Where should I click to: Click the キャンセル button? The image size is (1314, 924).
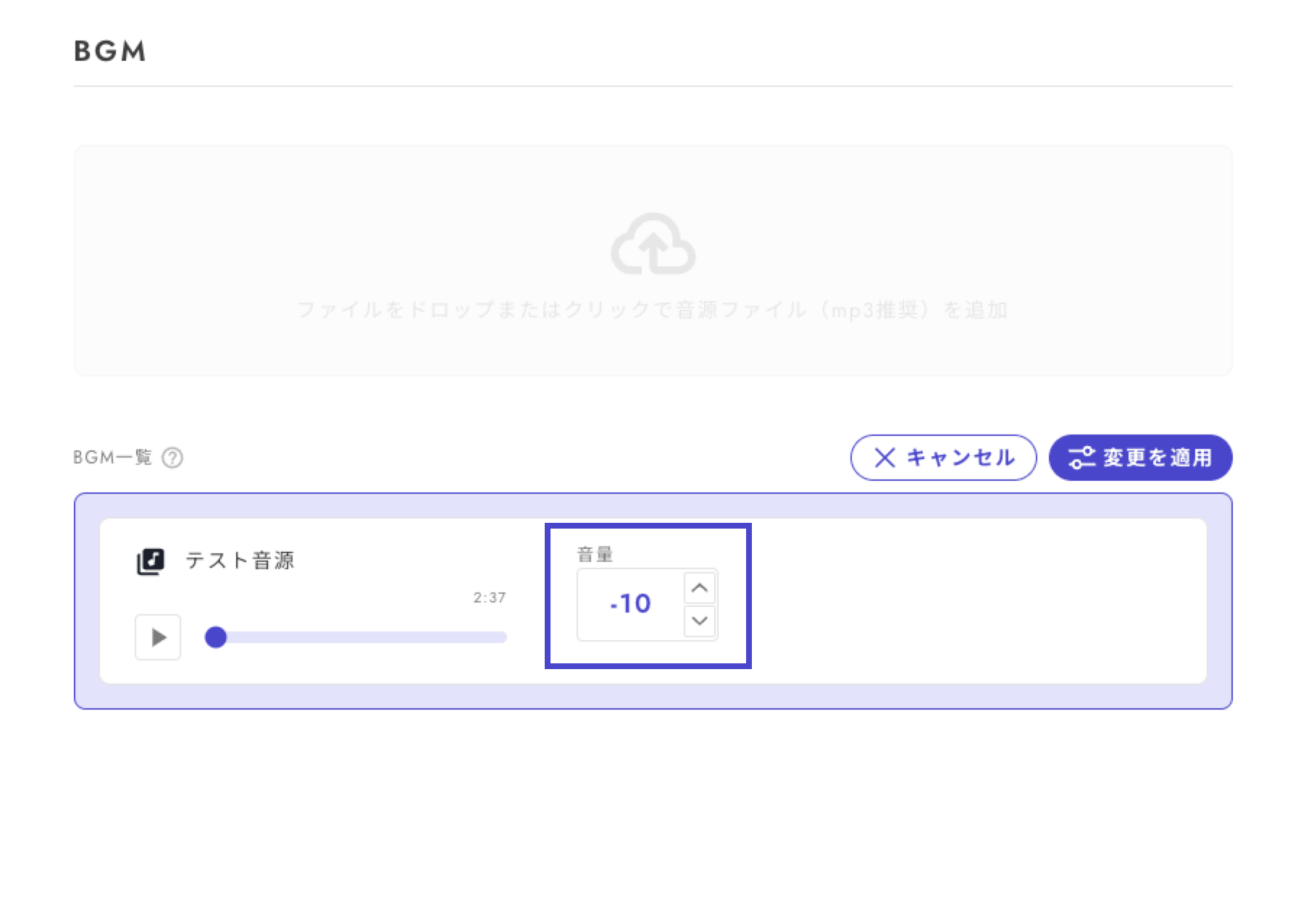(943, 458)
